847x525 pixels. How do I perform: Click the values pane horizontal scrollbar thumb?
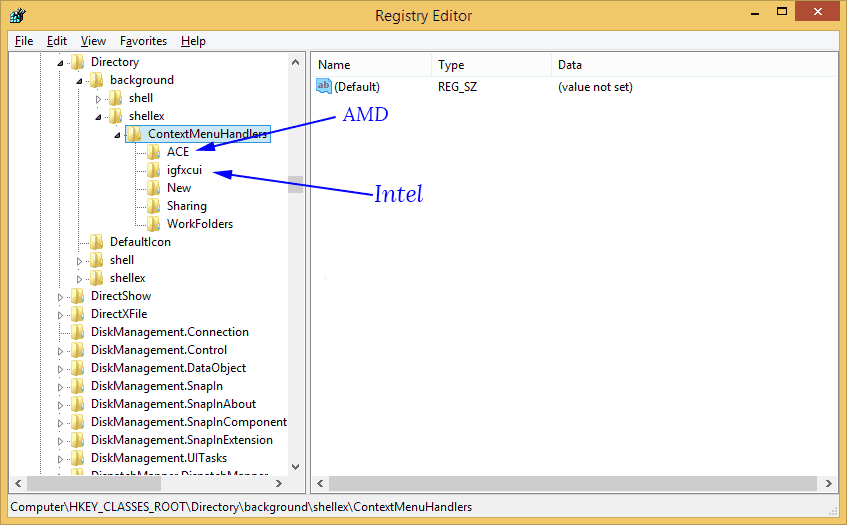(573, 483)
